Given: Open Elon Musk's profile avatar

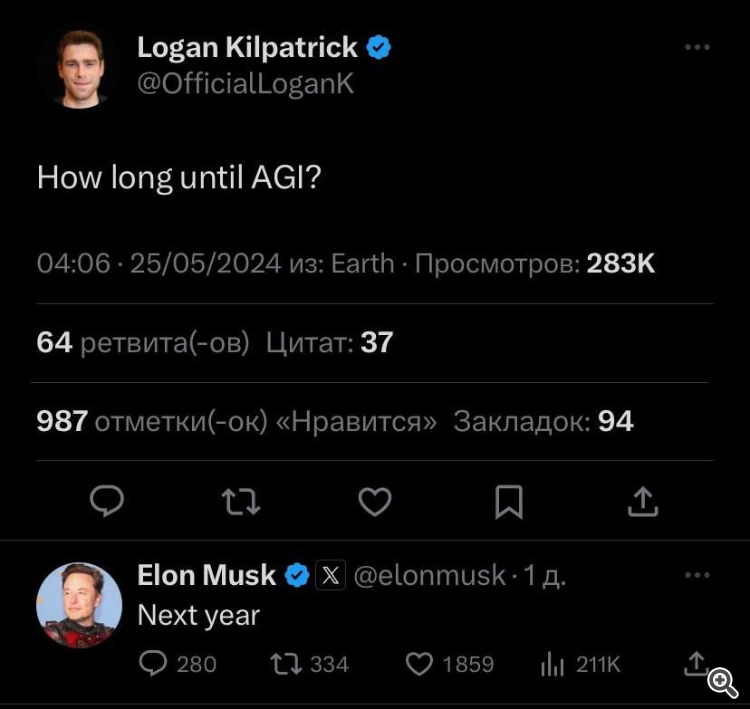Looking at the screenshot, I should coord(79,603).
